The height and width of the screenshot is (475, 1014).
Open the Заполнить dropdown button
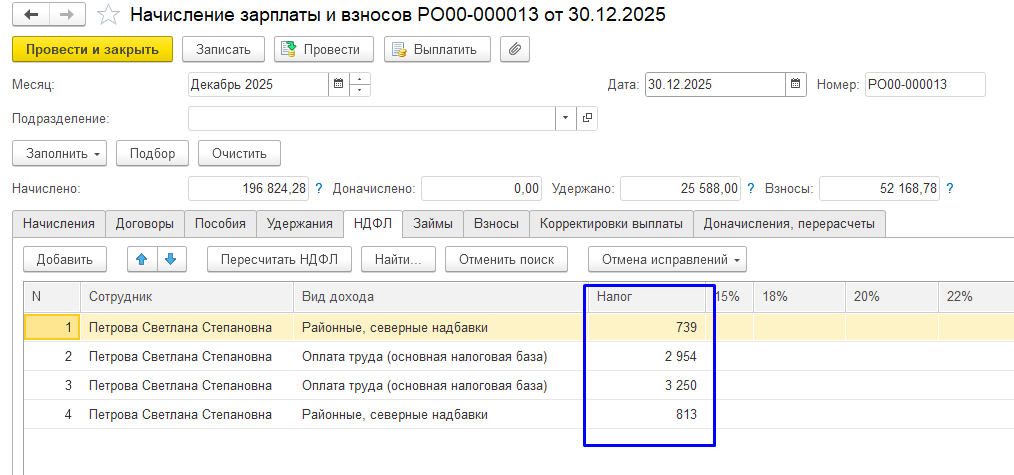[59, 154]
